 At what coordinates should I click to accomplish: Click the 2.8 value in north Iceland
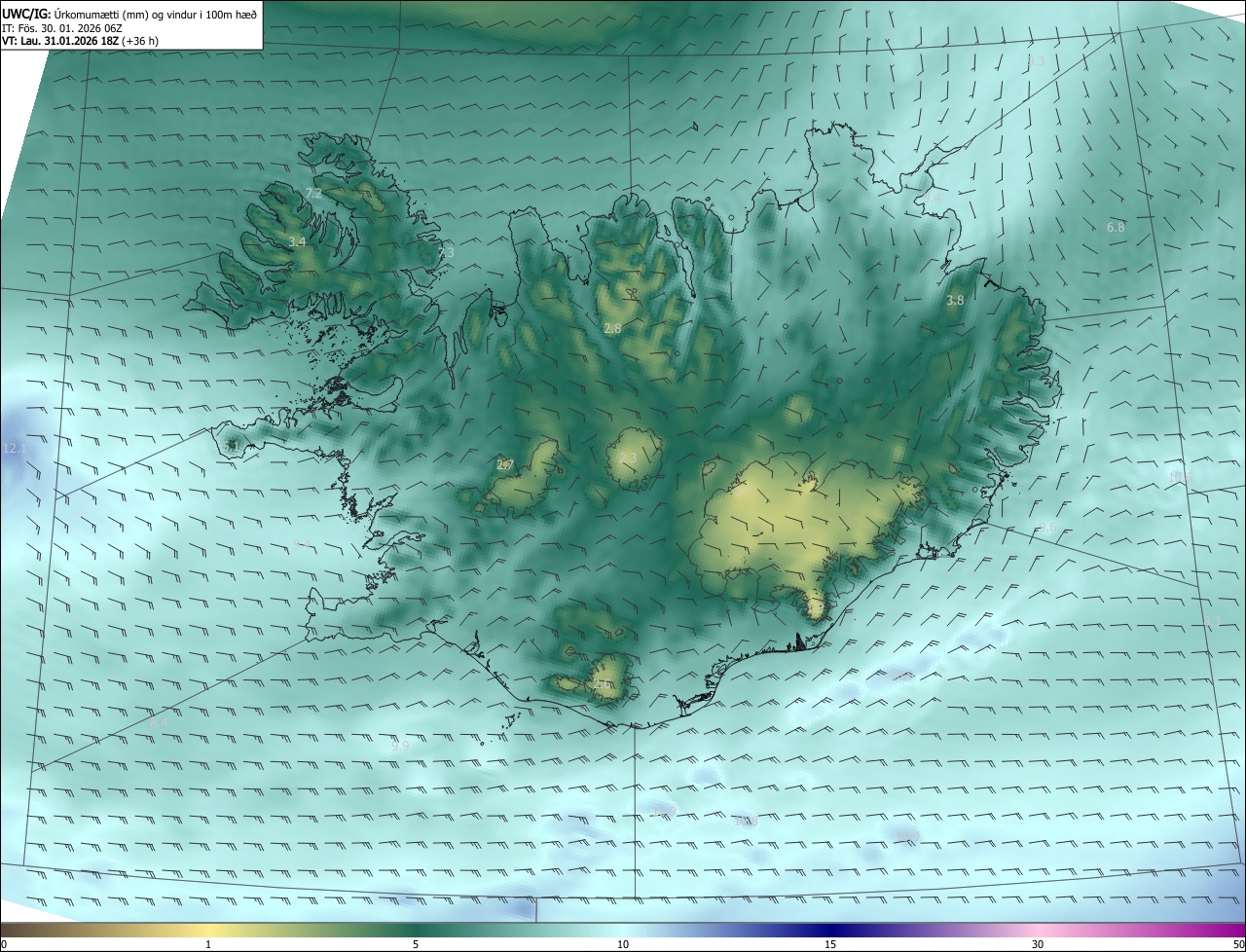click(x=612, y=329)
